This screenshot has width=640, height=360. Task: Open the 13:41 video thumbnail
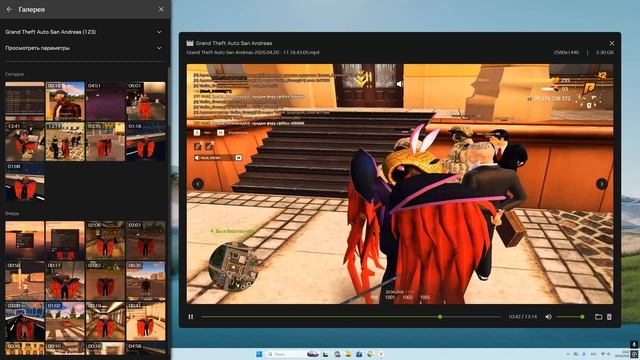[25, 142]
